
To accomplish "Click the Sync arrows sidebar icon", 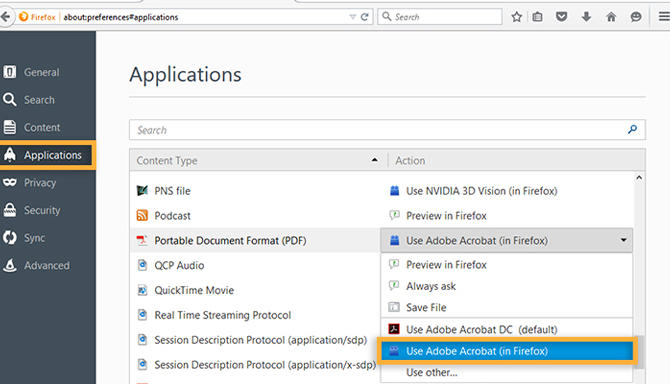I will (x=9, y=237).
